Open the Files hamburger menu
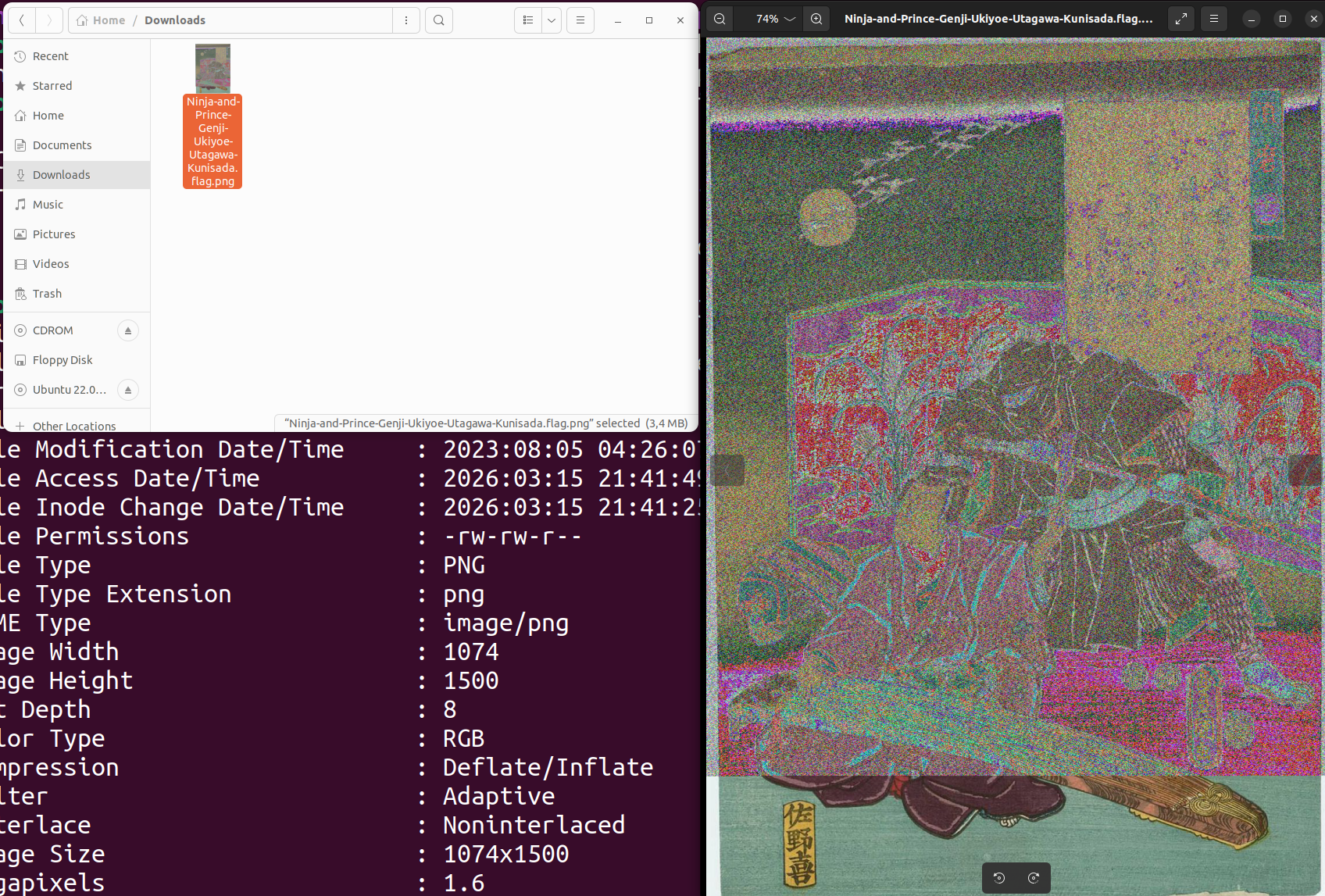This screenshot has width=1325, height=896. 580,20
